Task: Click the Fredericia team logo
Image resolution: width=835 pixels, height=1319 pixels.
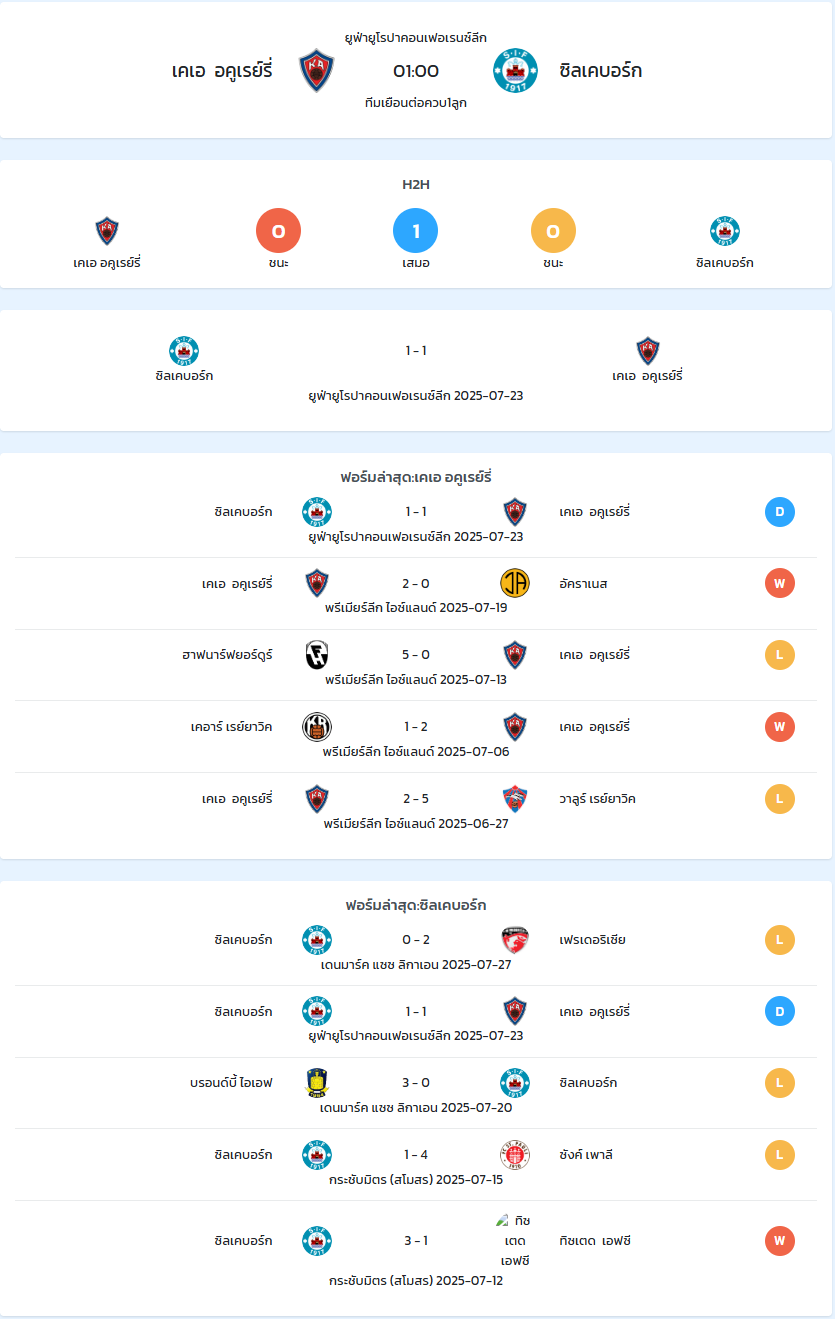Action: [x=515, y=940]
